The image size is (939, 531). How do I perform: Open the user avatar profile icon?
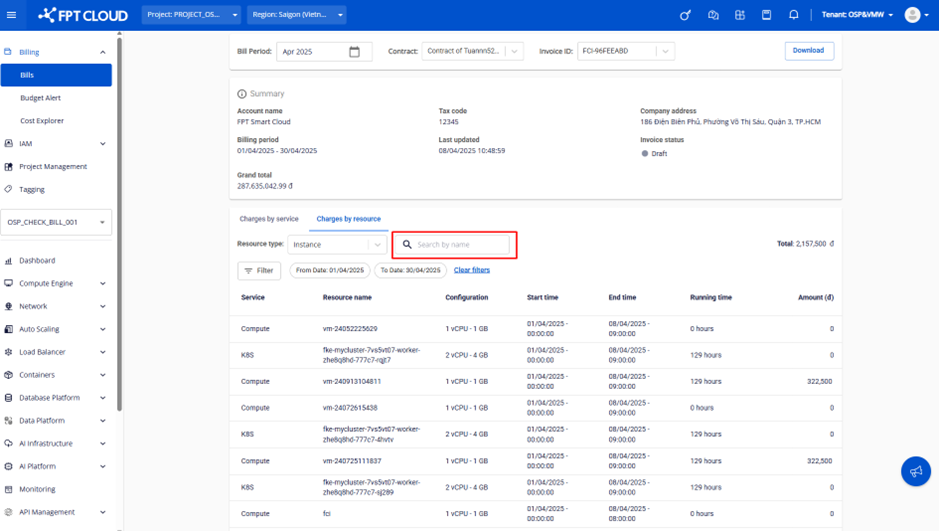[x=912, y=15]
